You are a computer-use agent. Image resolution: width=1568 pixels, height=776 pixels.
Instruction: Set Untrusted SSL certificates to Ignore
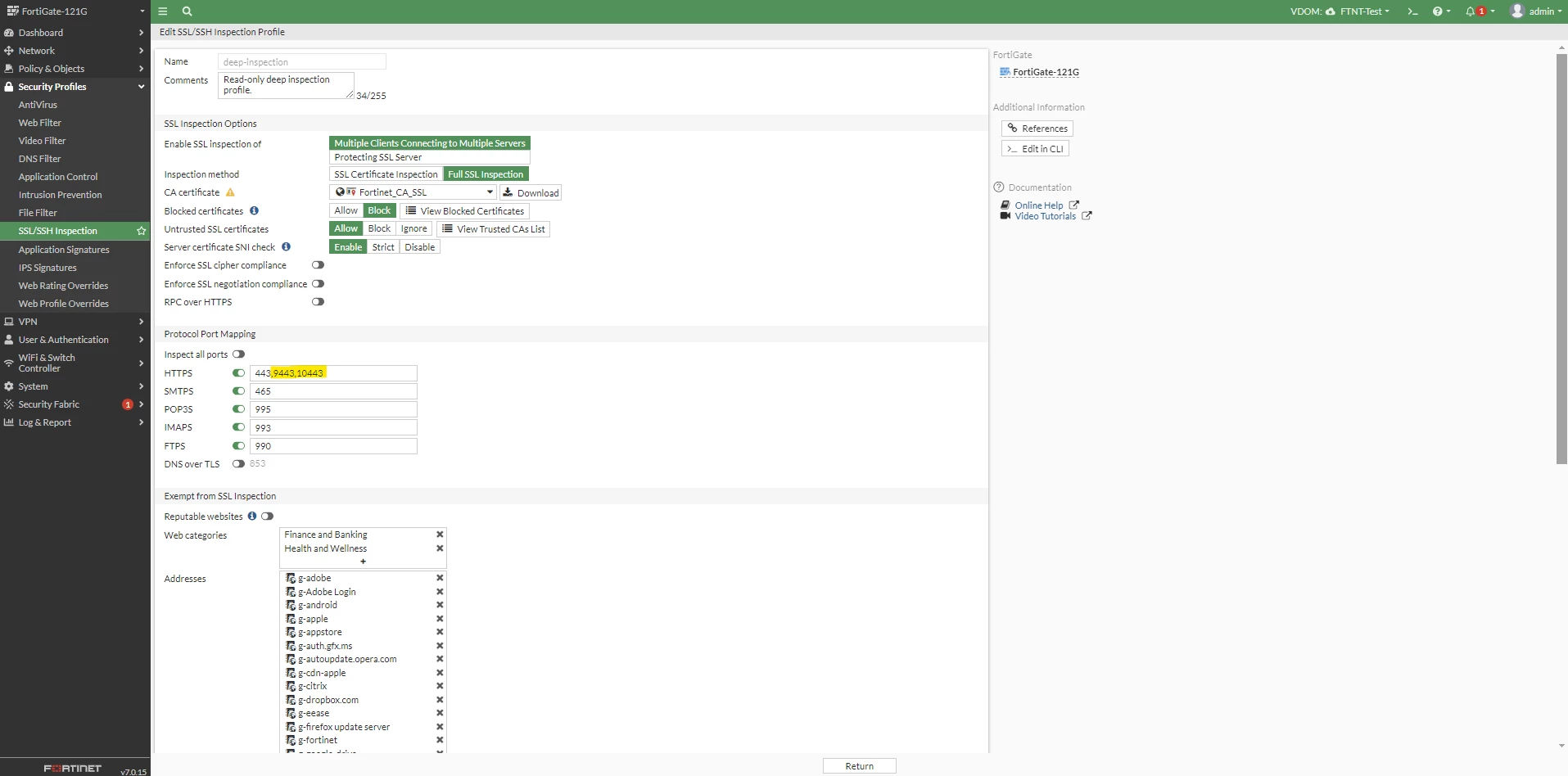(x=413, y=229)
